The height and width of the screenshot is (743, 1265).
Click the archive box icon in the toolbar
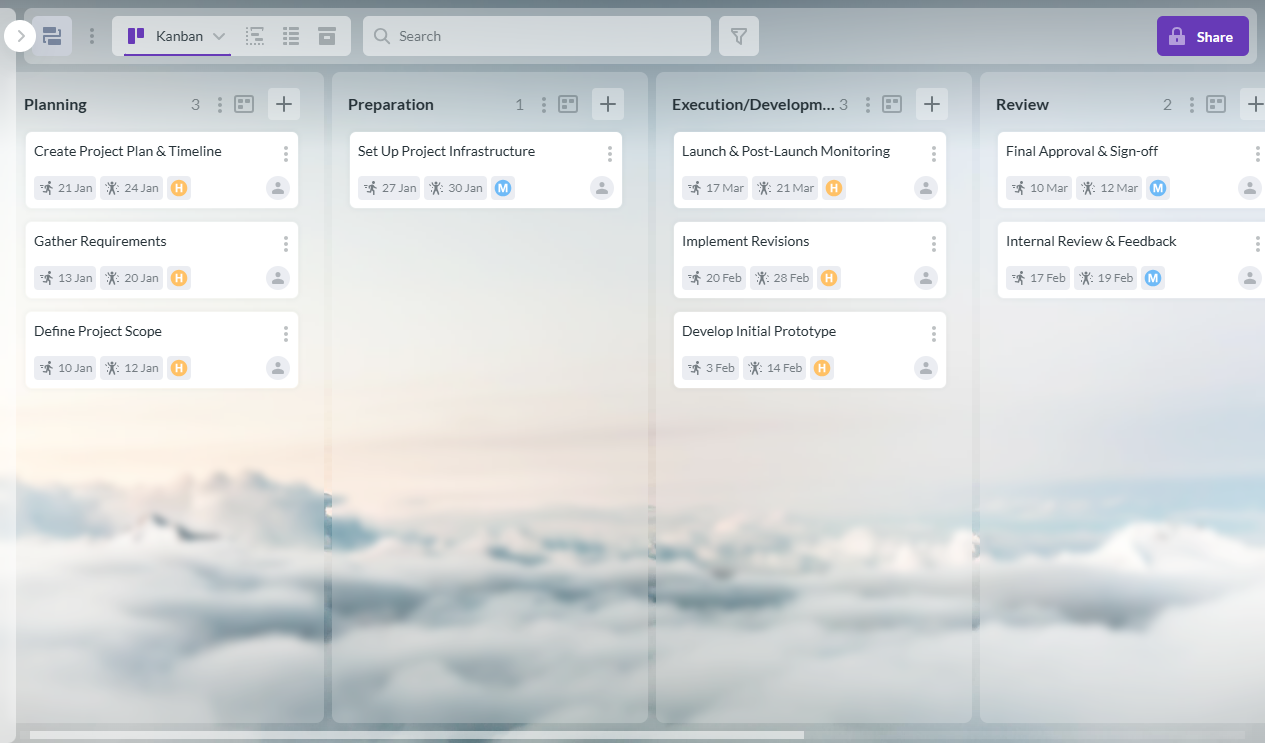pyautogui.click(x=326, y=35)
